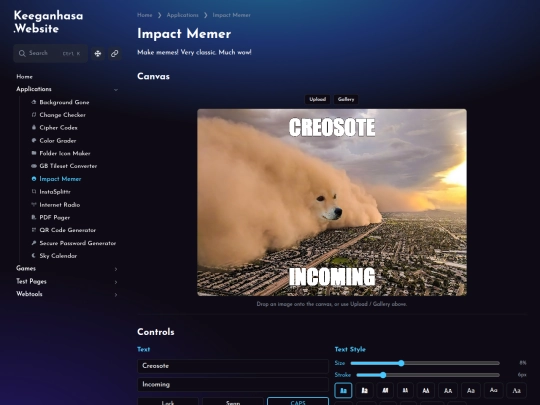
Task: Click the magnifier icon in the search box
Action: pos(22,53)
